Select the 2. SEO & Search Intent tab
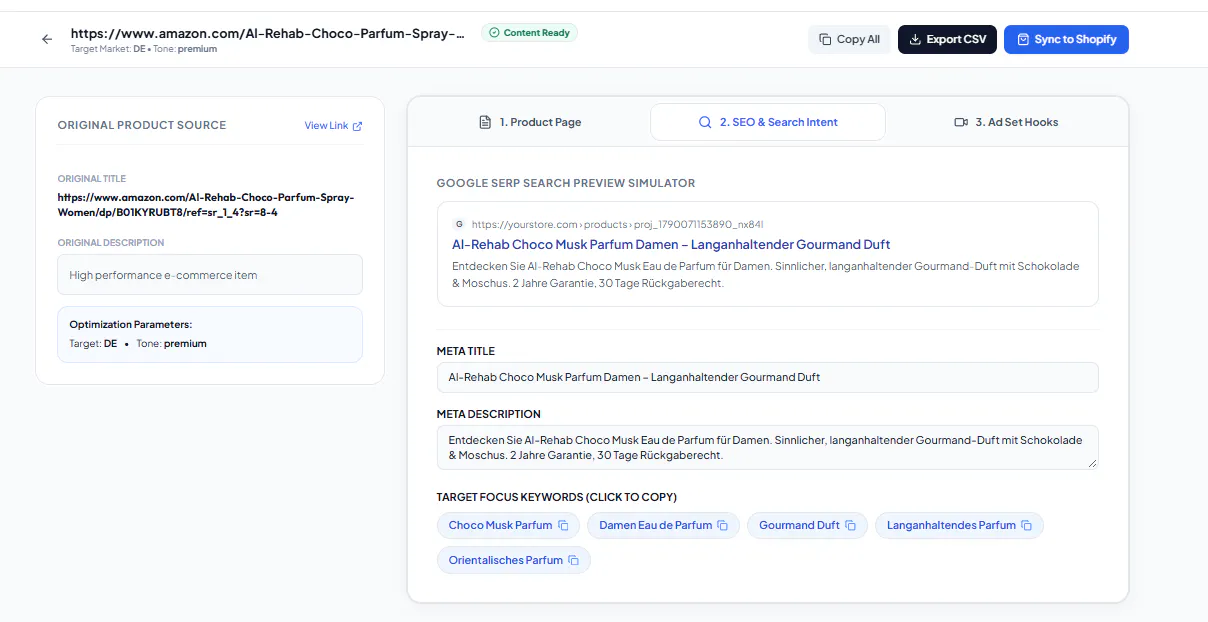Screen dimensions: 1208x622 pyautogui.click(x=768, y=122)
